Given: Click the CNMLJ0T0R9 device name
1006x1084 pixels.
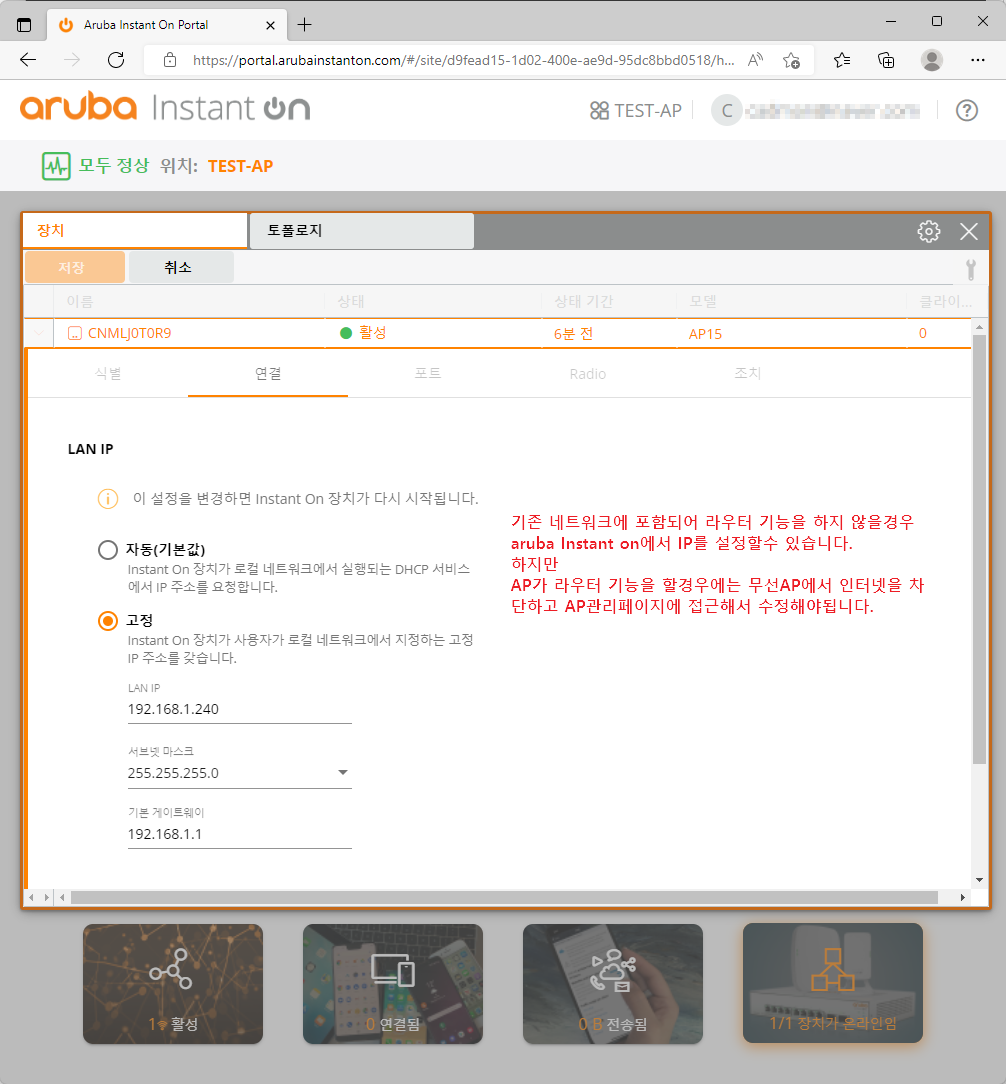Looking at the screenshot, I should click(x=129, y=333).
